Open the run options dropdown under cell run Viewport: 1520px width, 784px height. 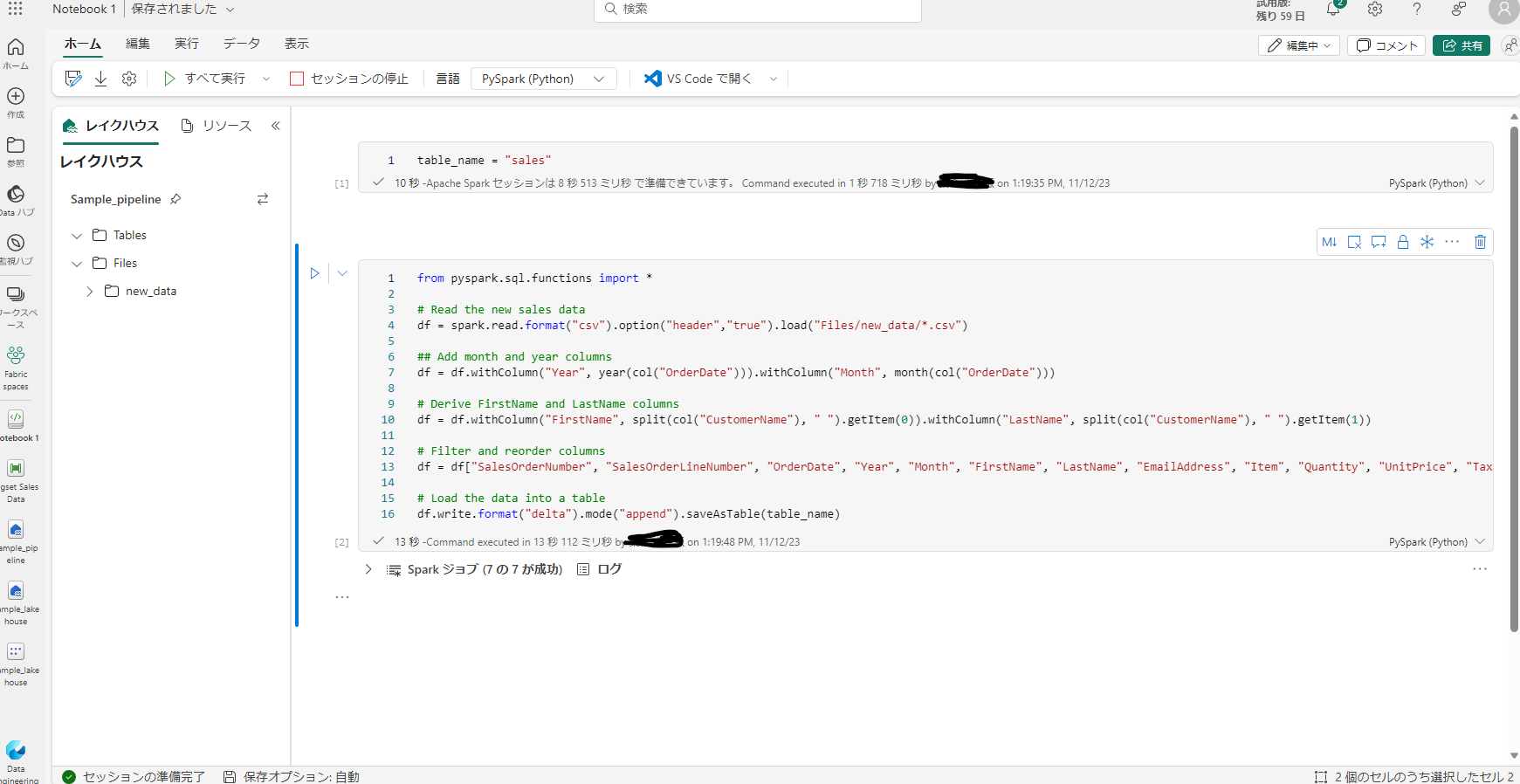click(342, 273)
